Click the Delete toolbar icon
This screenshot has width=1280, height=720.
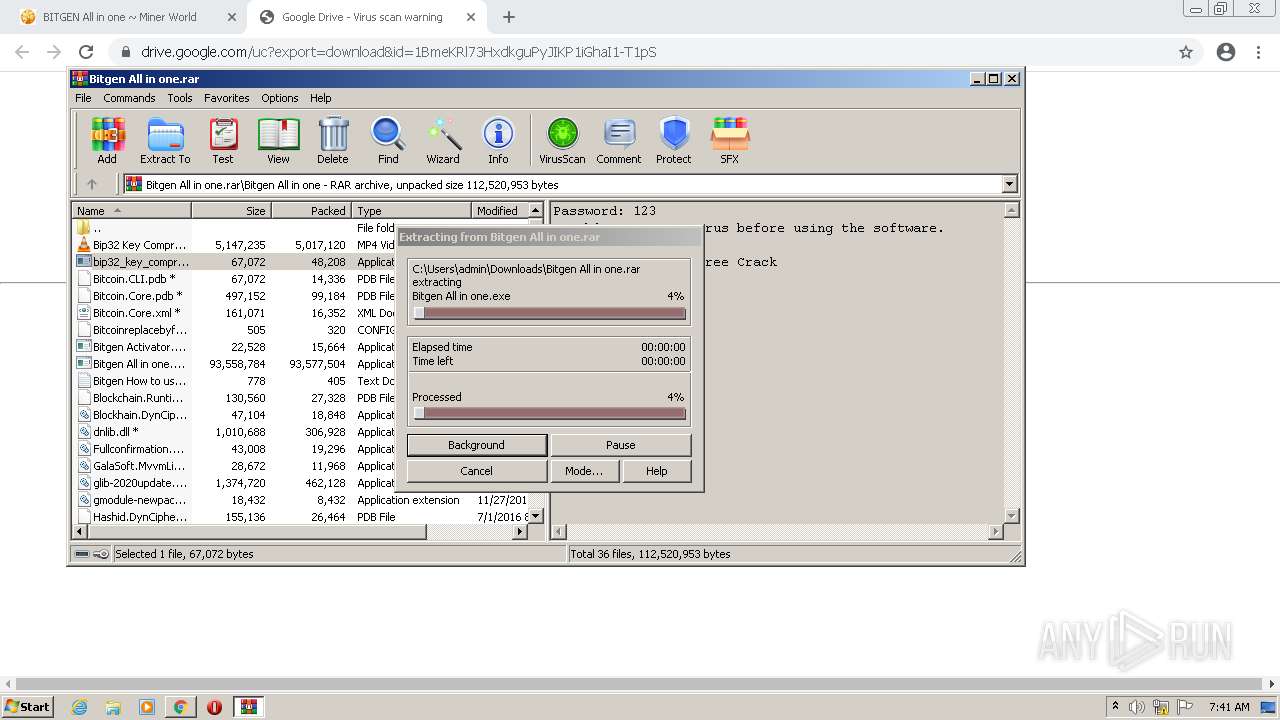point(333,140)
